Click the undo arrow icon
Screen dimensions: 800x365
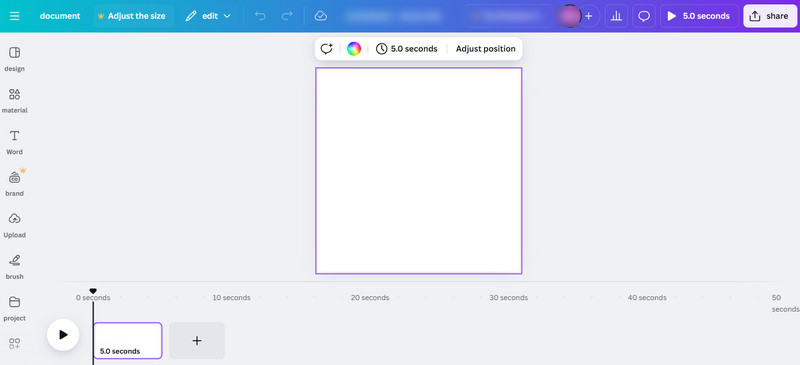click(260, 16)
